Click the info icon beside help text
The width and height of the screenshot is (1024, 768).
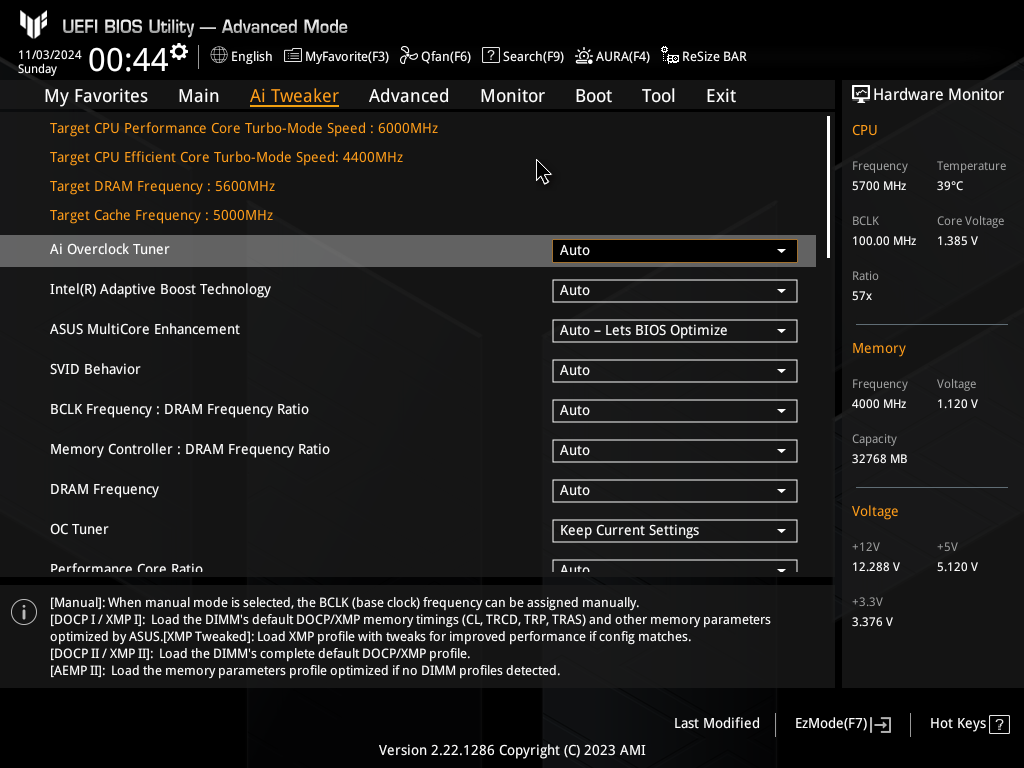(24, 612)
